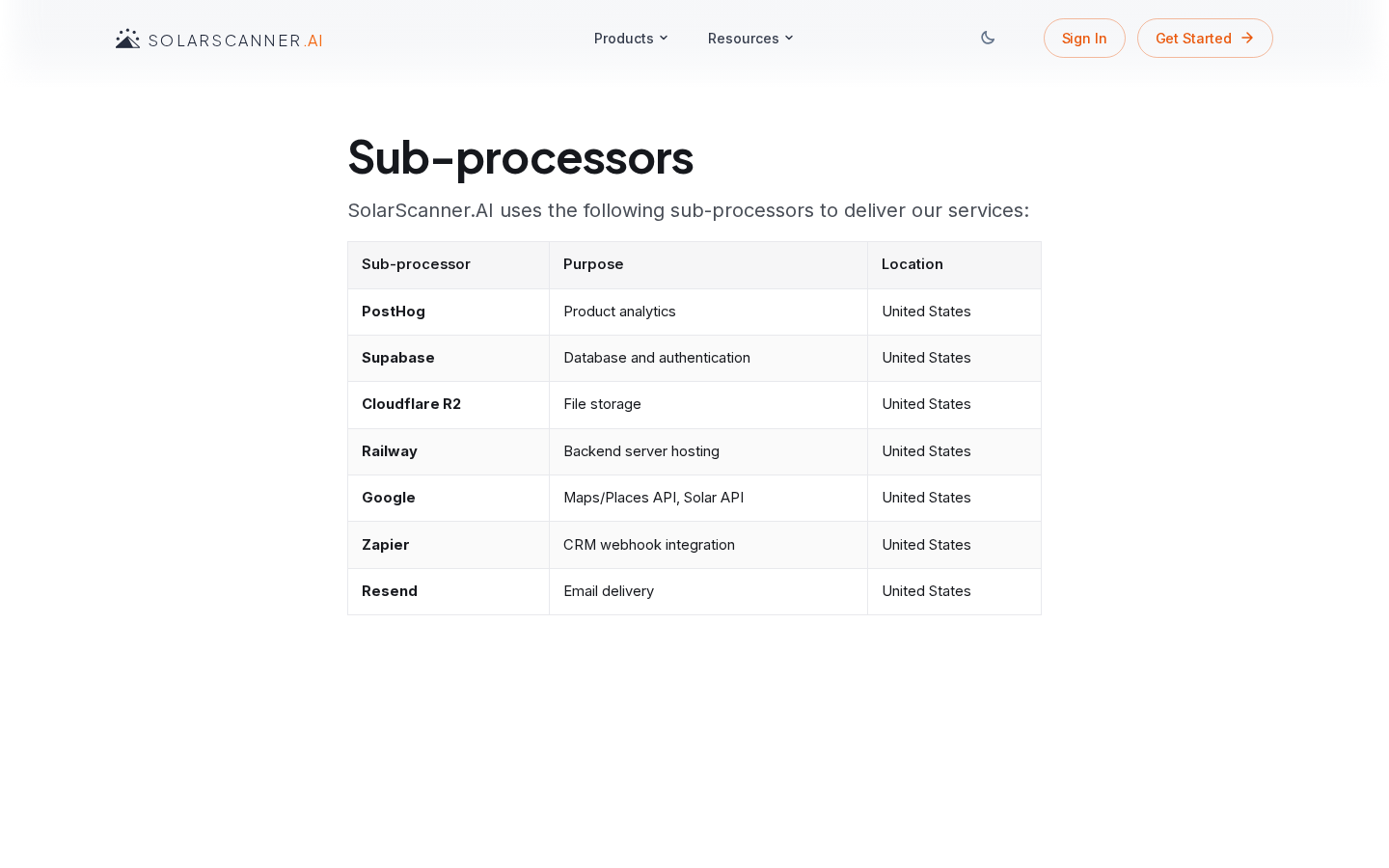Click United States in the Railway row

coord(955,451)
